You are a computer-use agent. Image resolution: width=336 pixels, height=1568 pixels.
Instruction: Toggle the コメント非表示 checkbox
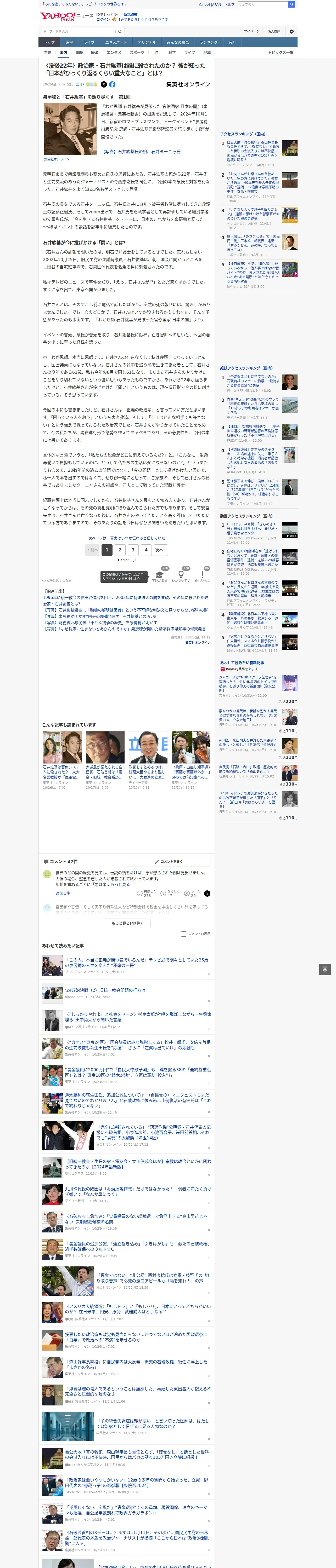tap(183, 934)
